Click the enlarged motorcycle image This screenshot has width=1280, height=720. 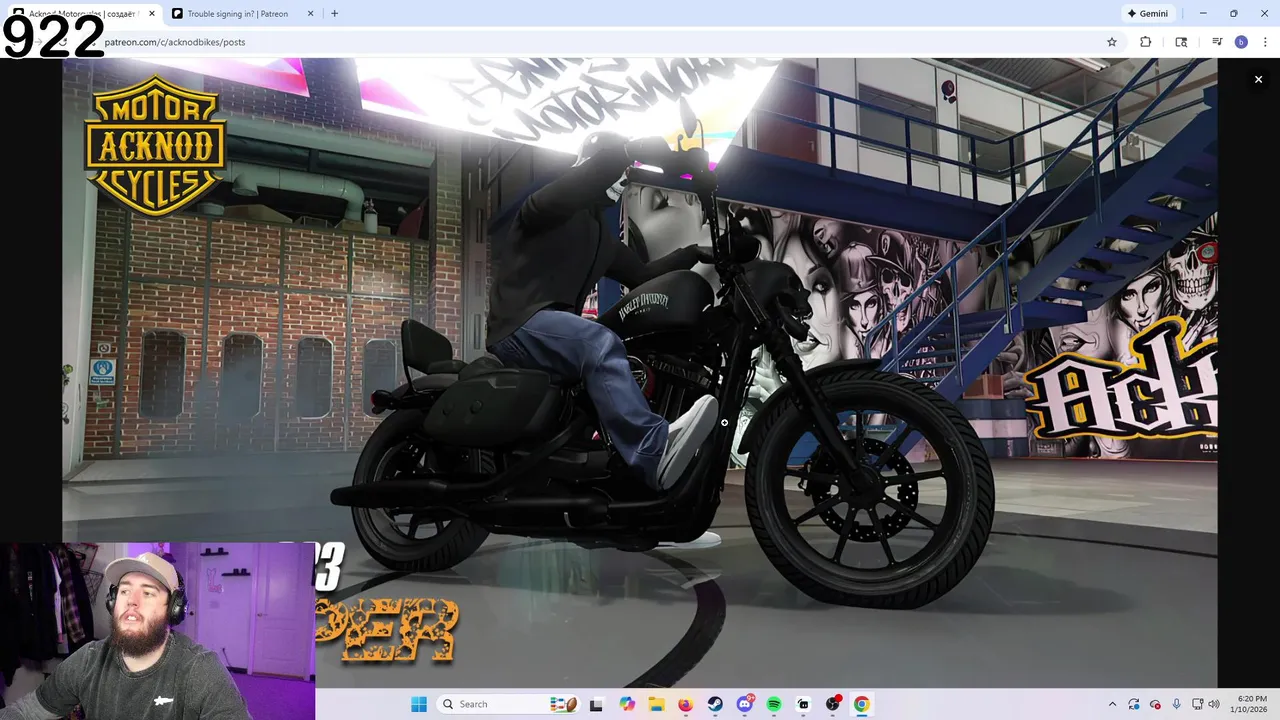pos(640,372)
